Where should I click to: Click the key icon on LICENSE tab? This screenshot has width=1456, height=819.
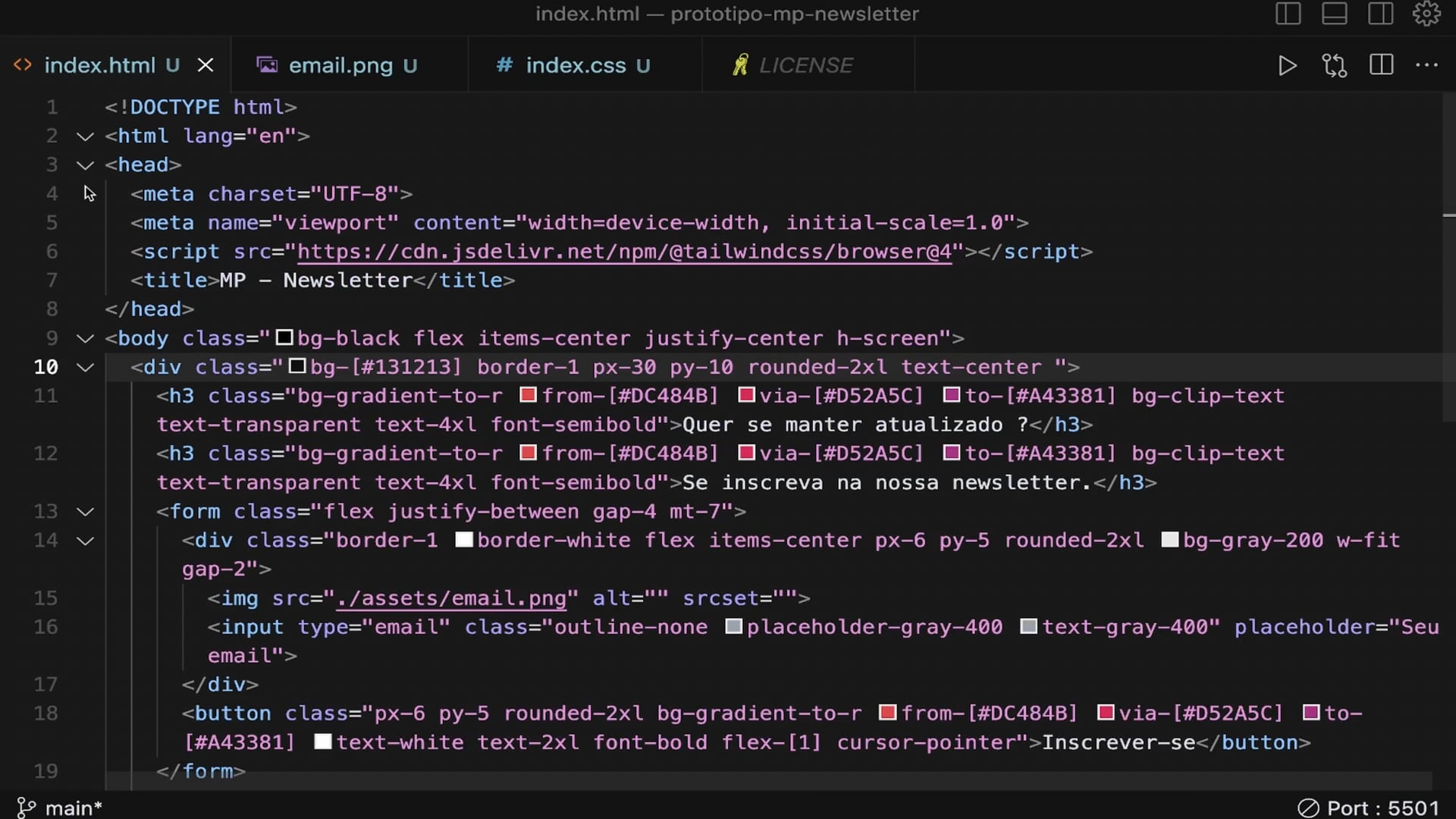point(740,65)
